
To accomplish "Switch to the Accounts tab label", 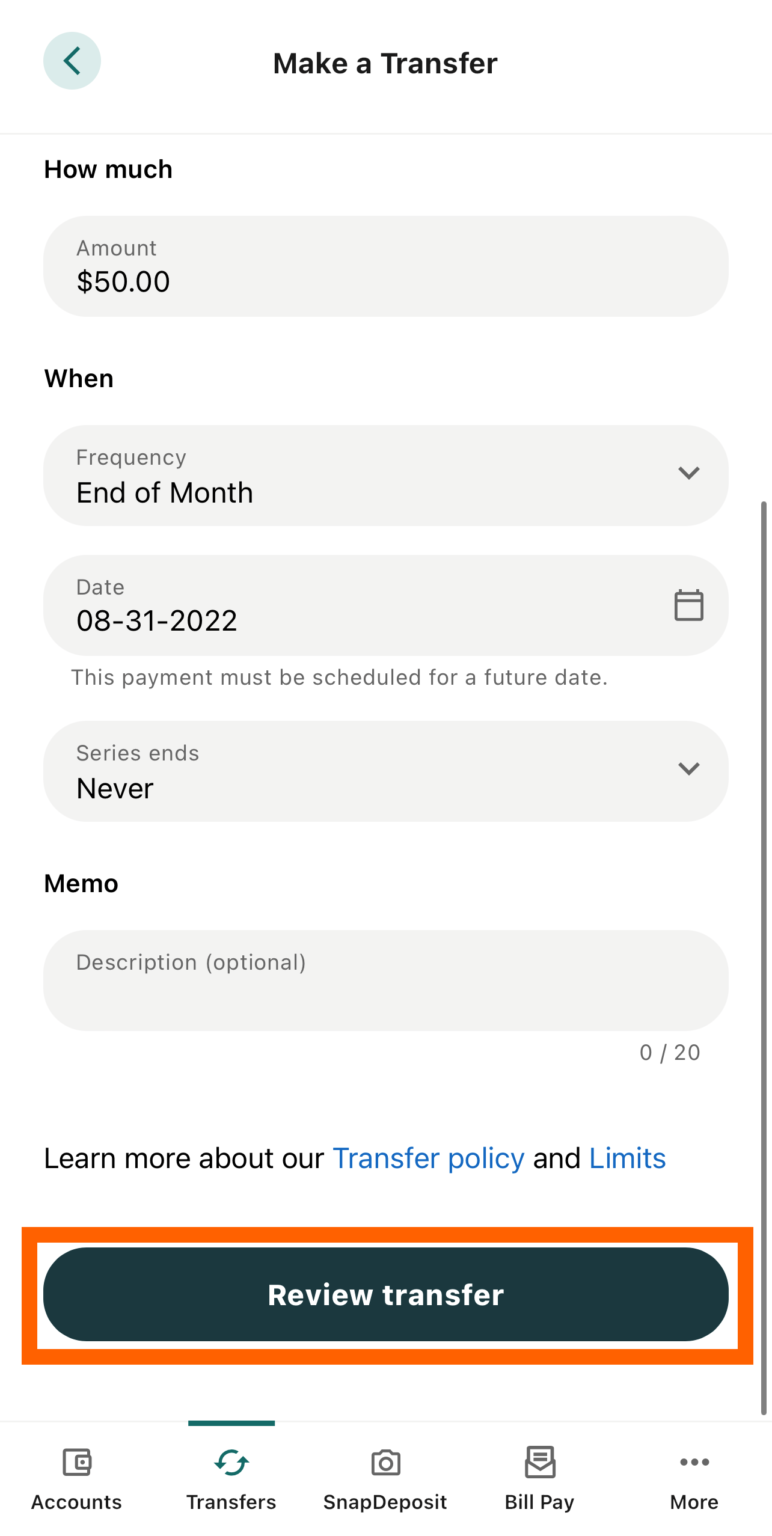I will tap(76, 1502).
